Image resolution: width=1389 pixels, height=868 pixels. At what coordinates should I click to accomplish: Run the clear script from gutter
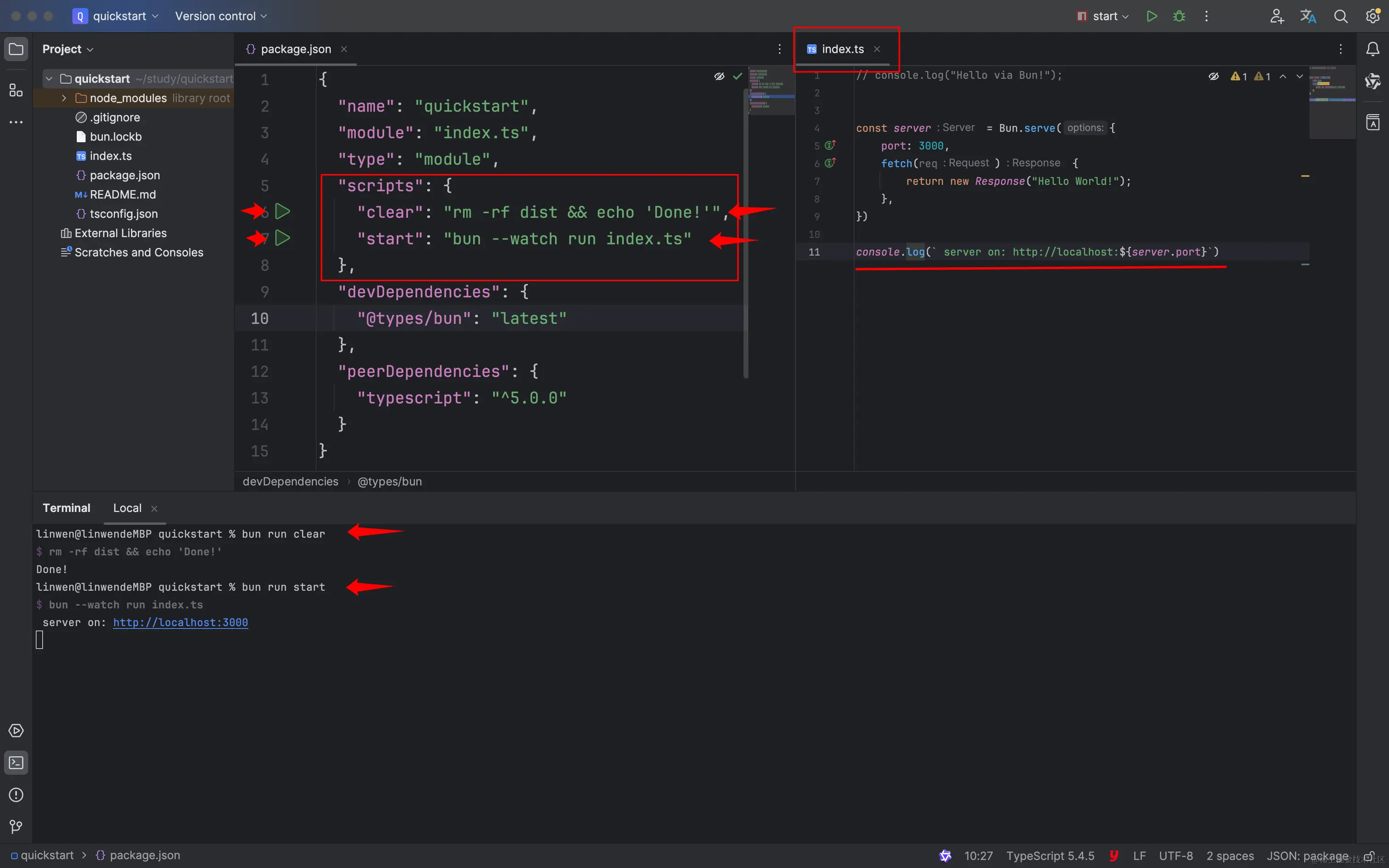click(282, 211)
